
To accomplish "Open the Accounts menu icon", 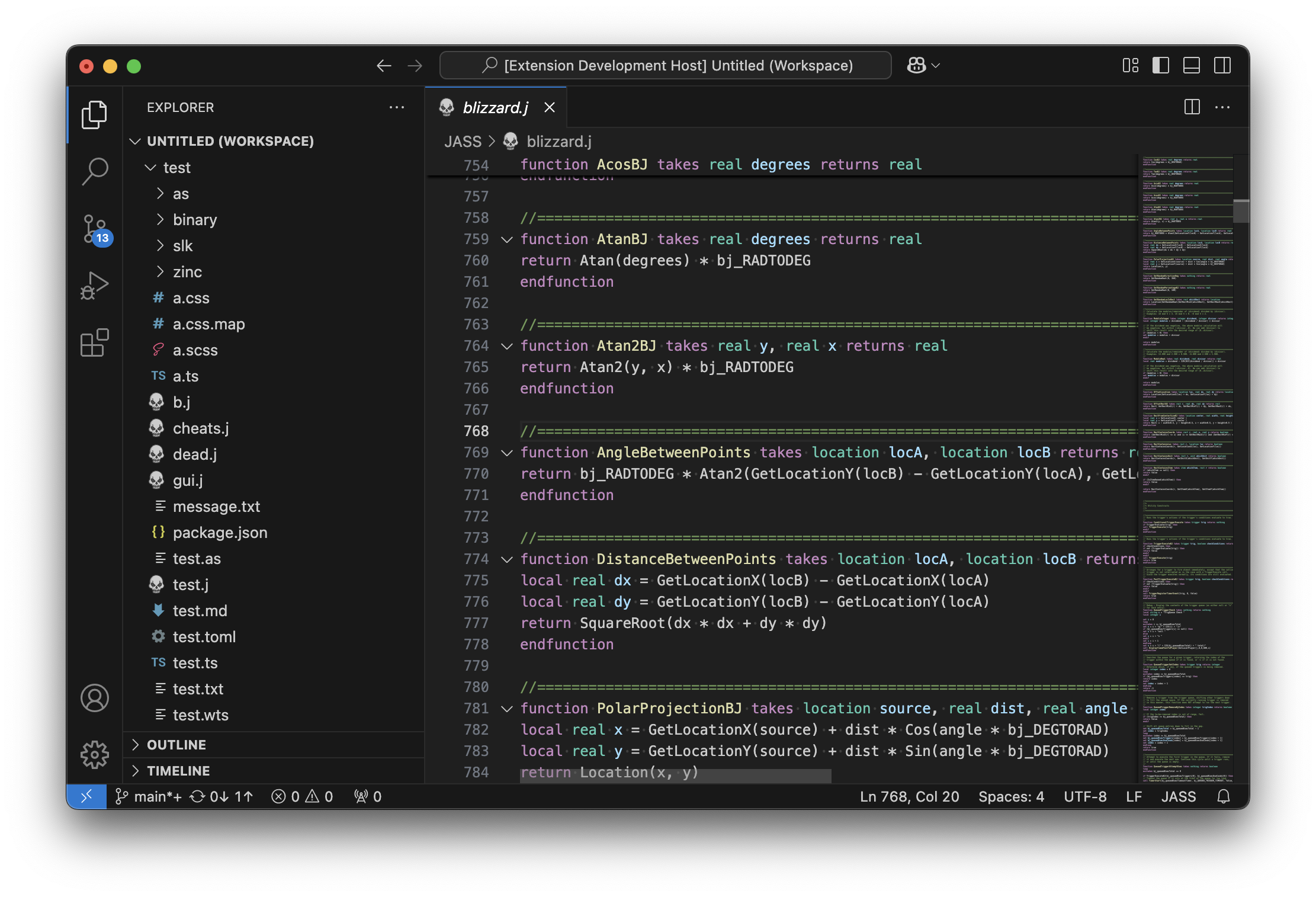I will pos(95,698).
